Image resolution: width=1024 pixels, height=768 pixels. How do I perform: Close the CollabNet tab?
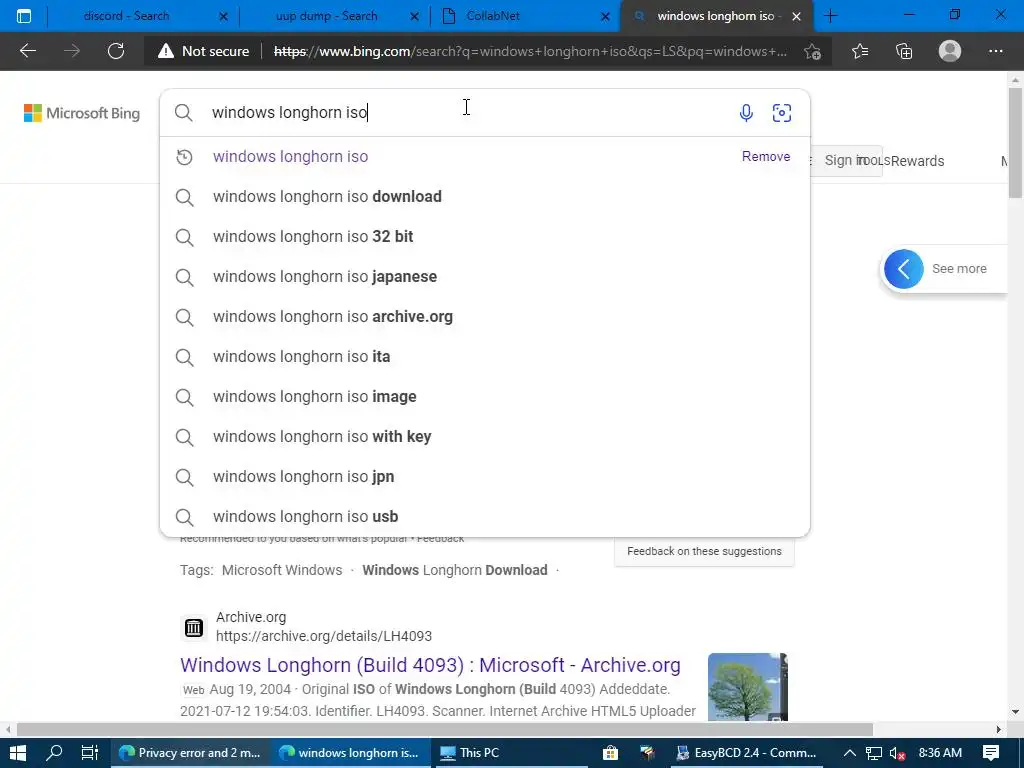pos(605,16)
